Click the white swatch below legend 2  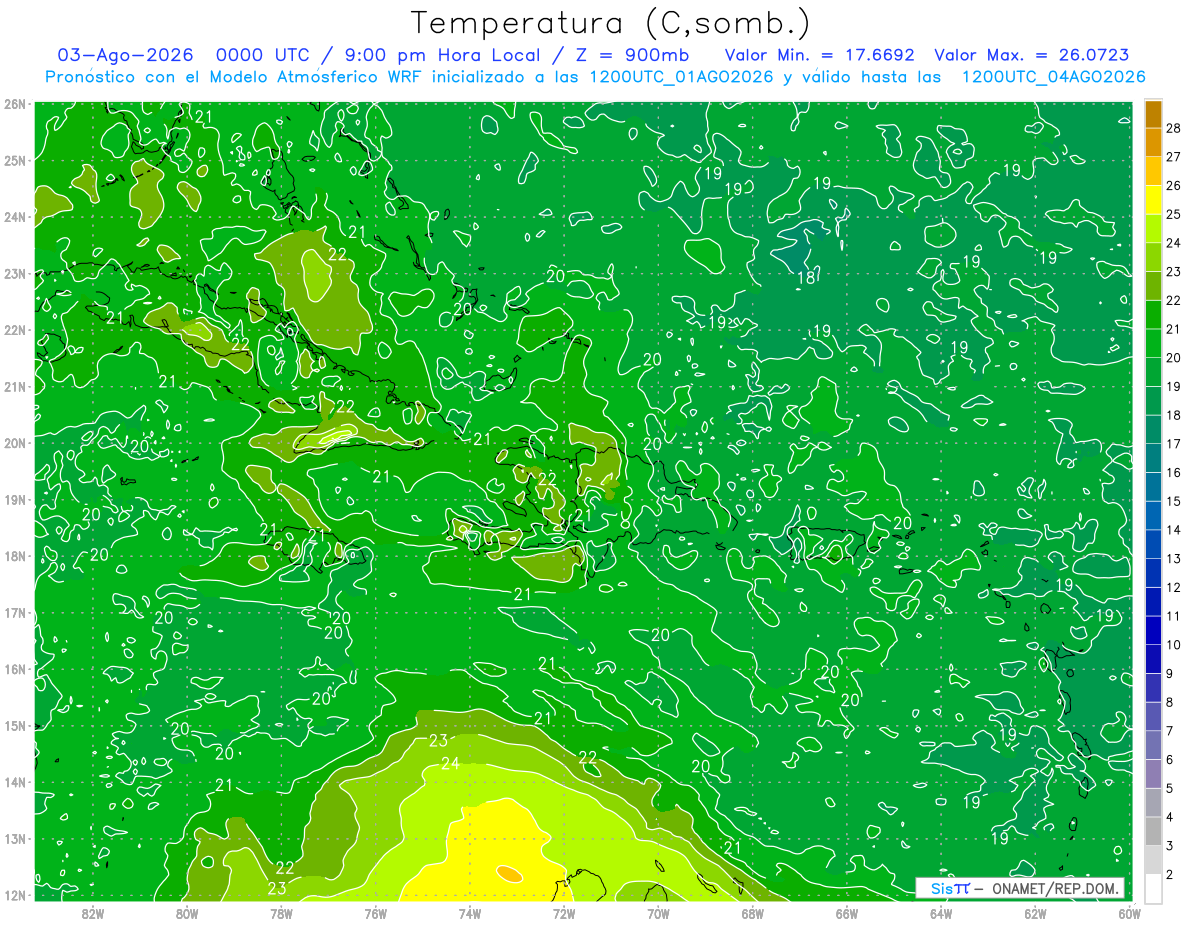pos(1153,888)
